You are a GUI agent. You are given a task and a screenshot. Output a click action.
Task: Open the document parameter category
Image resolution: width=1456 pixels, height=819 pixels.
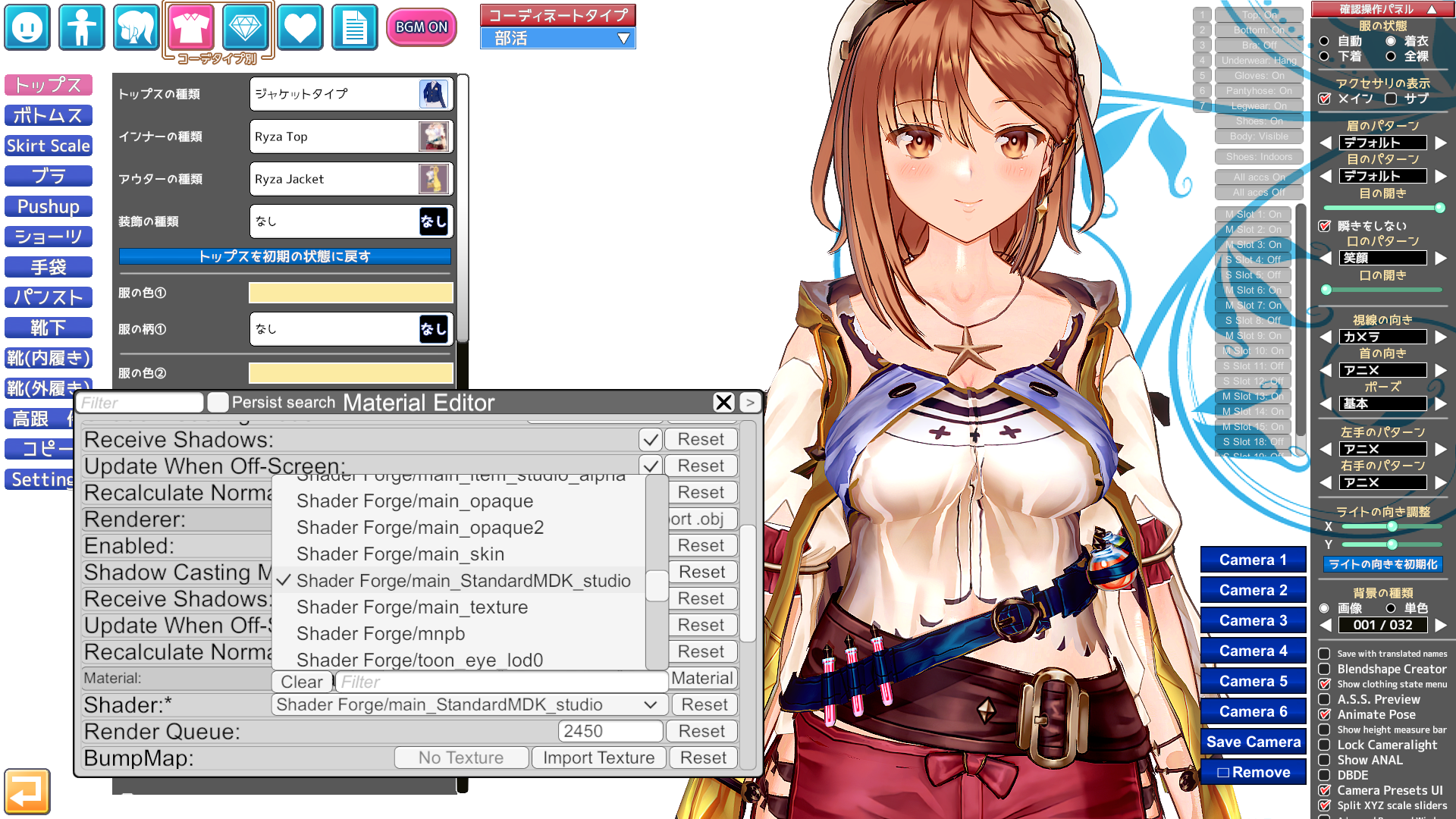(355, 27)
